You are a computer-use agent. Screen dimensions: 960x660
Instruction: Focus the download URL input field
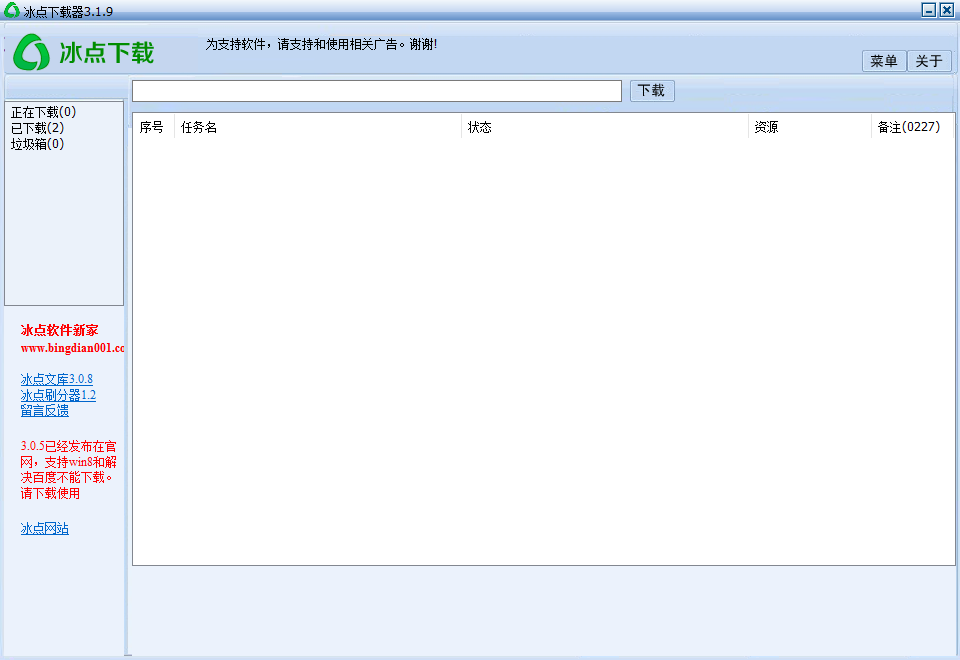pyautogui.click(x=377, y=91)
